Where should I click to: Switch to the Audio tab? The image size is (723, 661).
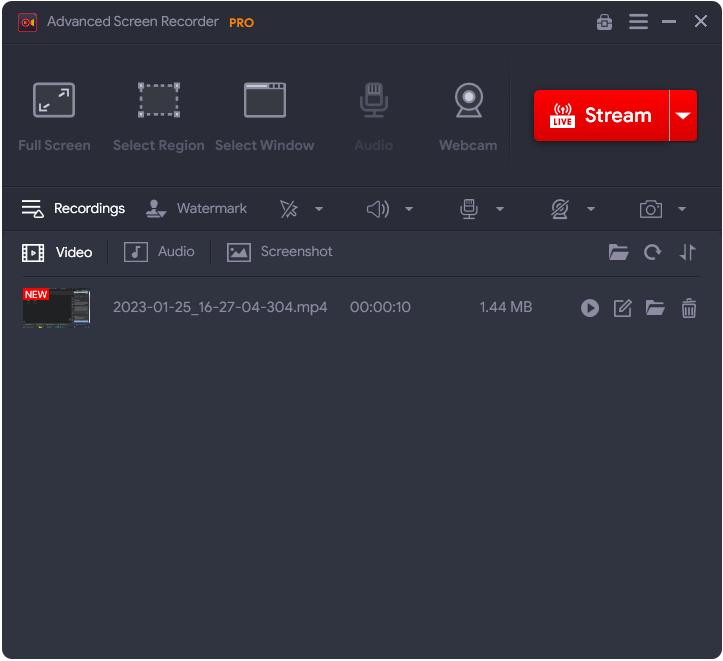coord(160,252)
